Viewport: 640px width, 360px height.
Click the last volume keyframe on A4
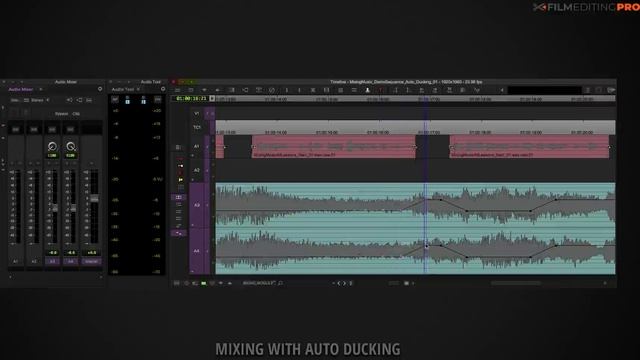pyautogui.click(x=556, y=246)
